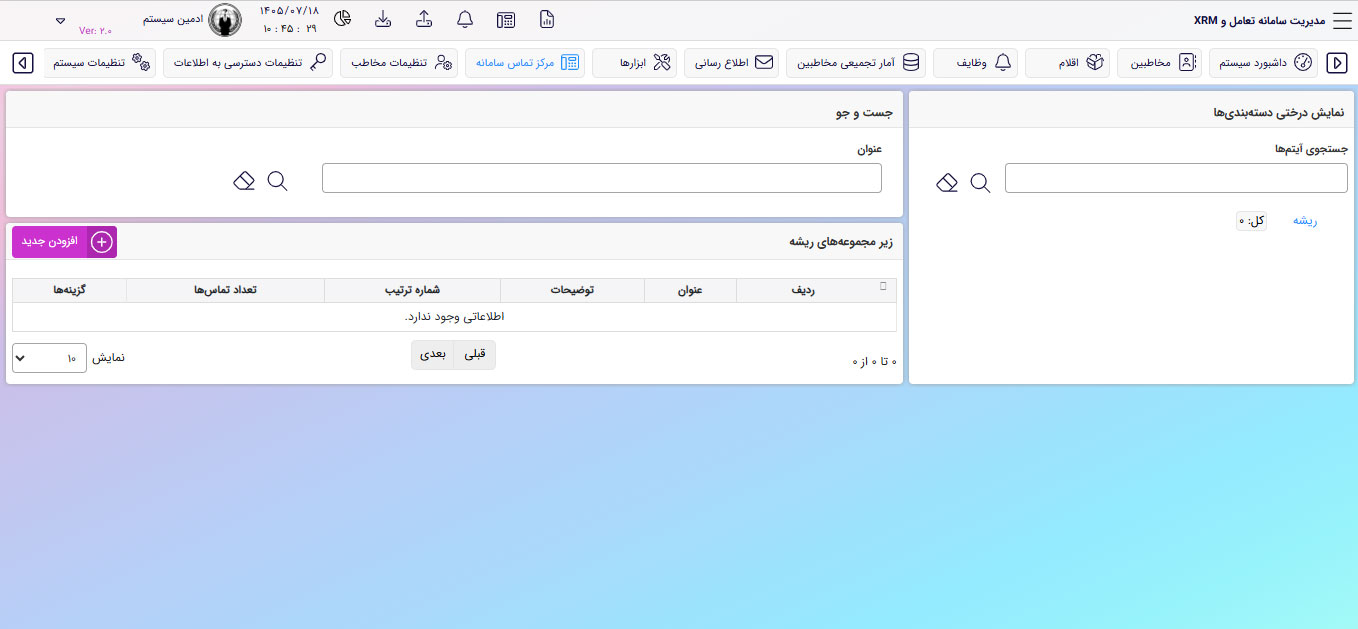
Task: Click the download icon in header
Action: coord(383,20)
